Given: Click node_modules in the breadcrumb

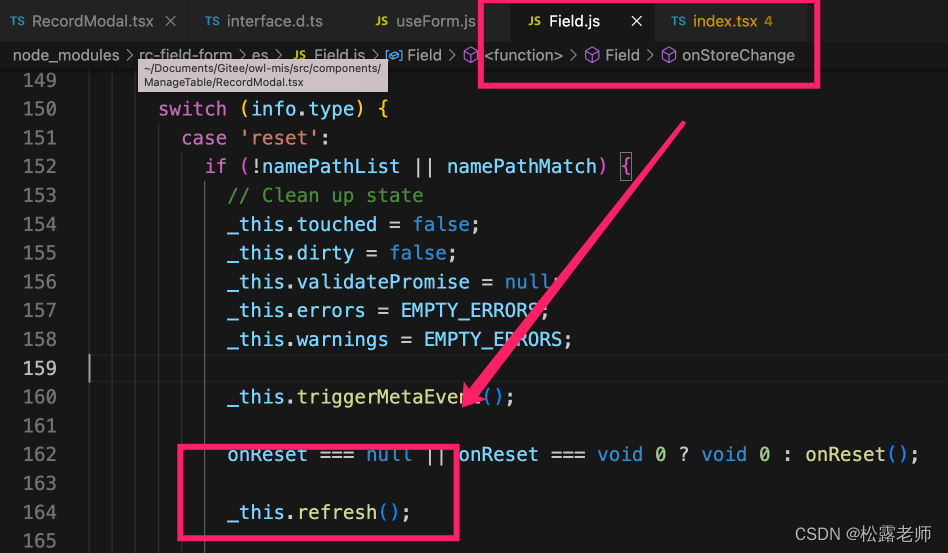Looking at the screenshot, I should (x=66, y=56).
